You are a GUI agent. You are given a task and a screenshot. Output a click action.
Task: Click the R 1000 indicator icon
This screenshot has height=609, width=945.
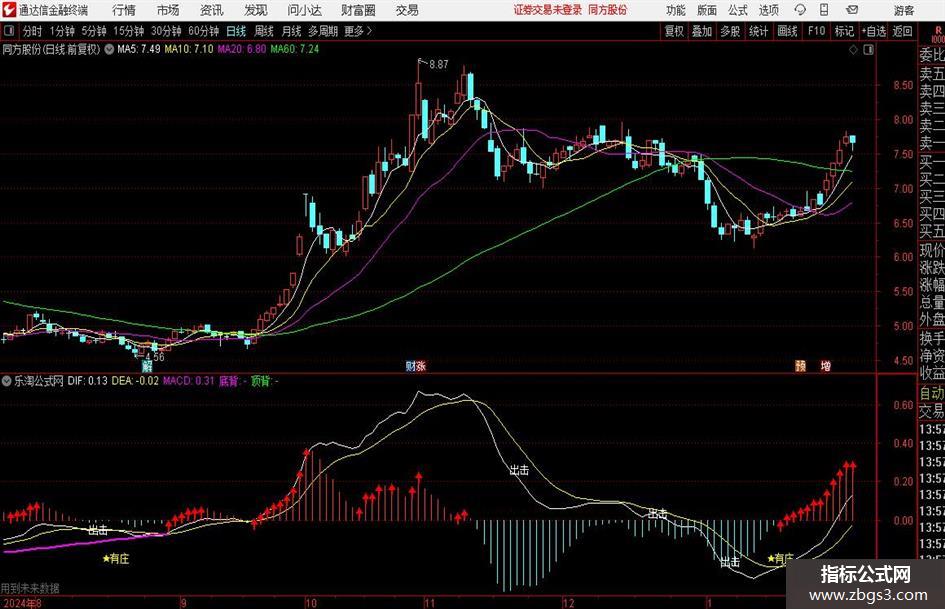pyautogui.click(x=938, y=34)
